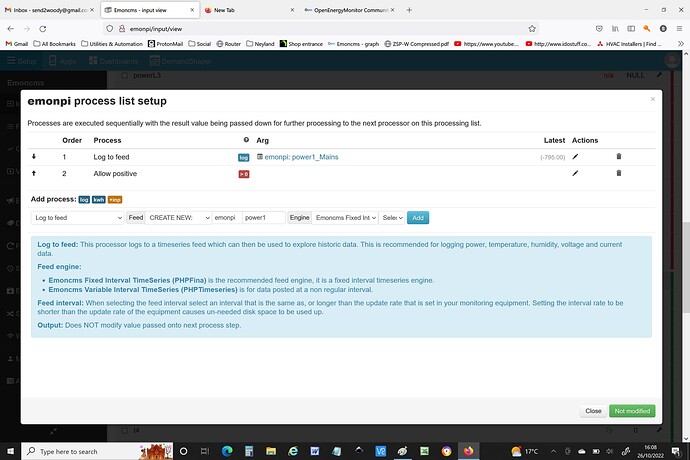Filter add process by 'log' badge
690x460 pixels.
pyautogui.click(x=84, y=200)
